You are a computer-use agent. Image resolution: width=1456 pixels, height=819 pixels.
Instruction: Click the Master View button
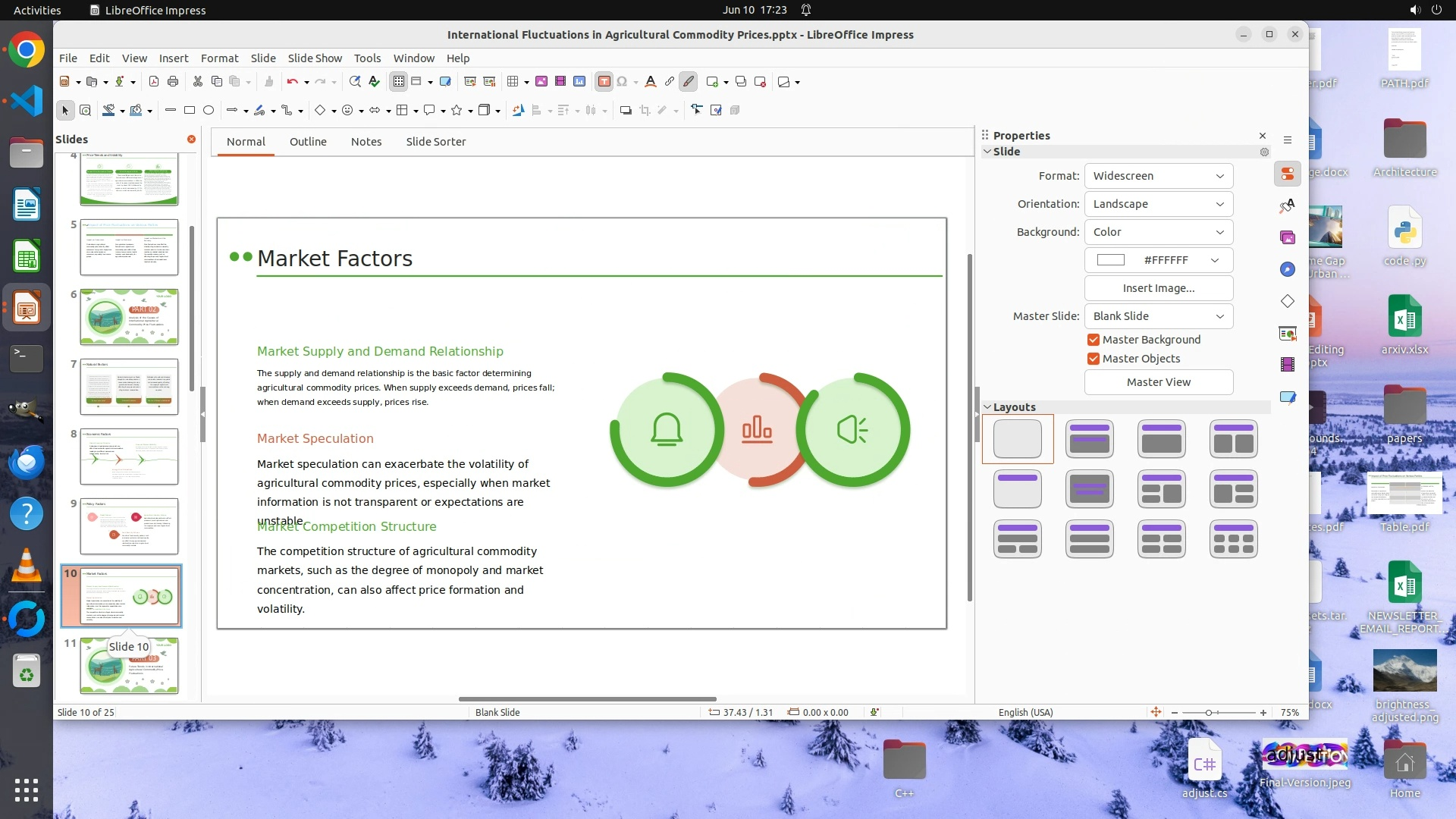tap(1158, 382)
